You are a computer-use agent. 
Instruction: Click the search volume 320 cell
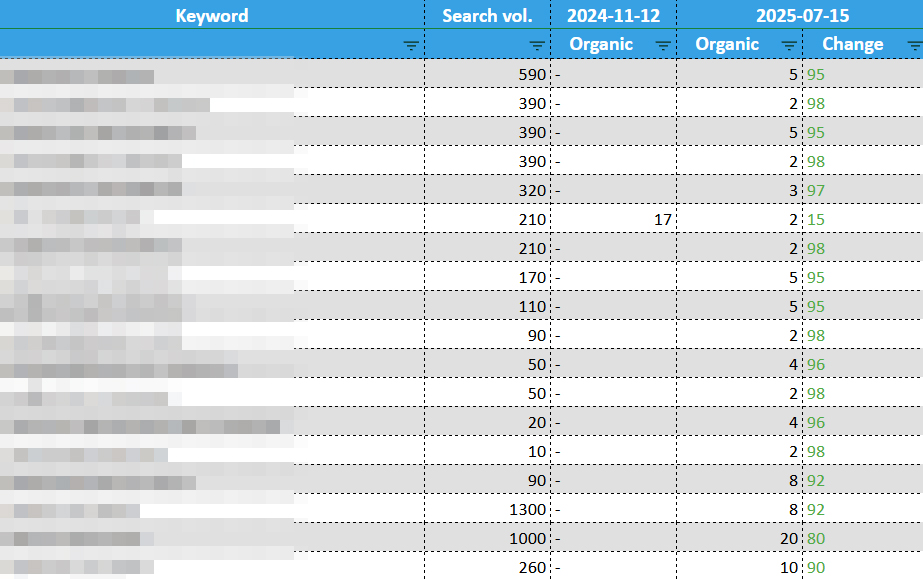(488, 190)
